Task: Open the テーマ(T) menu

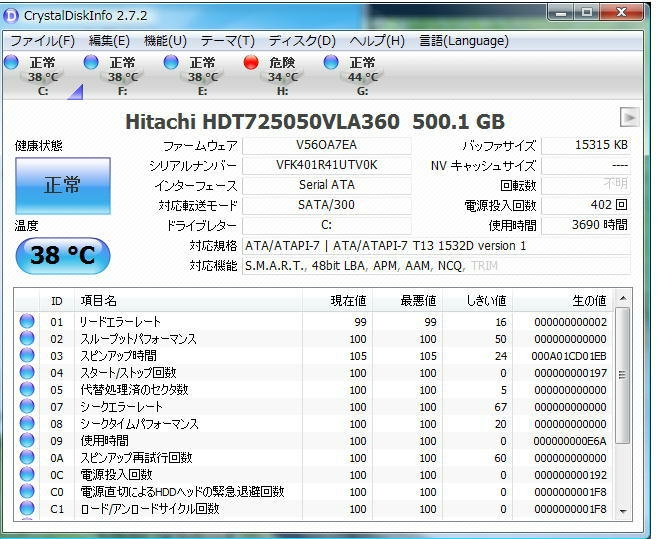Action: tap(227, 41)
